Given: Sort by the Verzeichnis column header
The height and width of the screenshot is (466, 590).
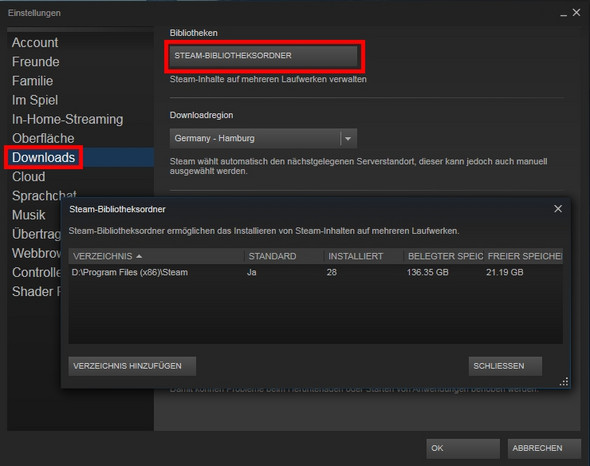Looking at the screenshot, I should [156, 256].
